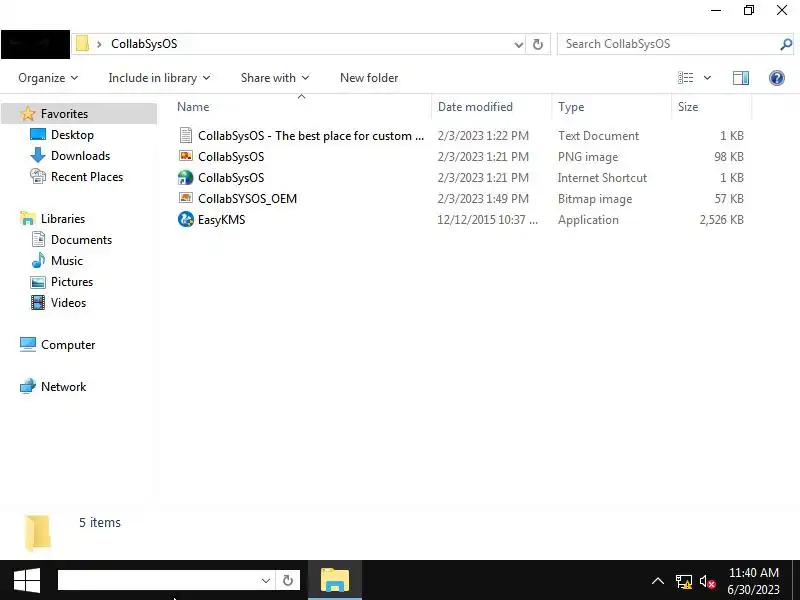Sort by the Type column header
800x600 pixels.
pos(611,107)
